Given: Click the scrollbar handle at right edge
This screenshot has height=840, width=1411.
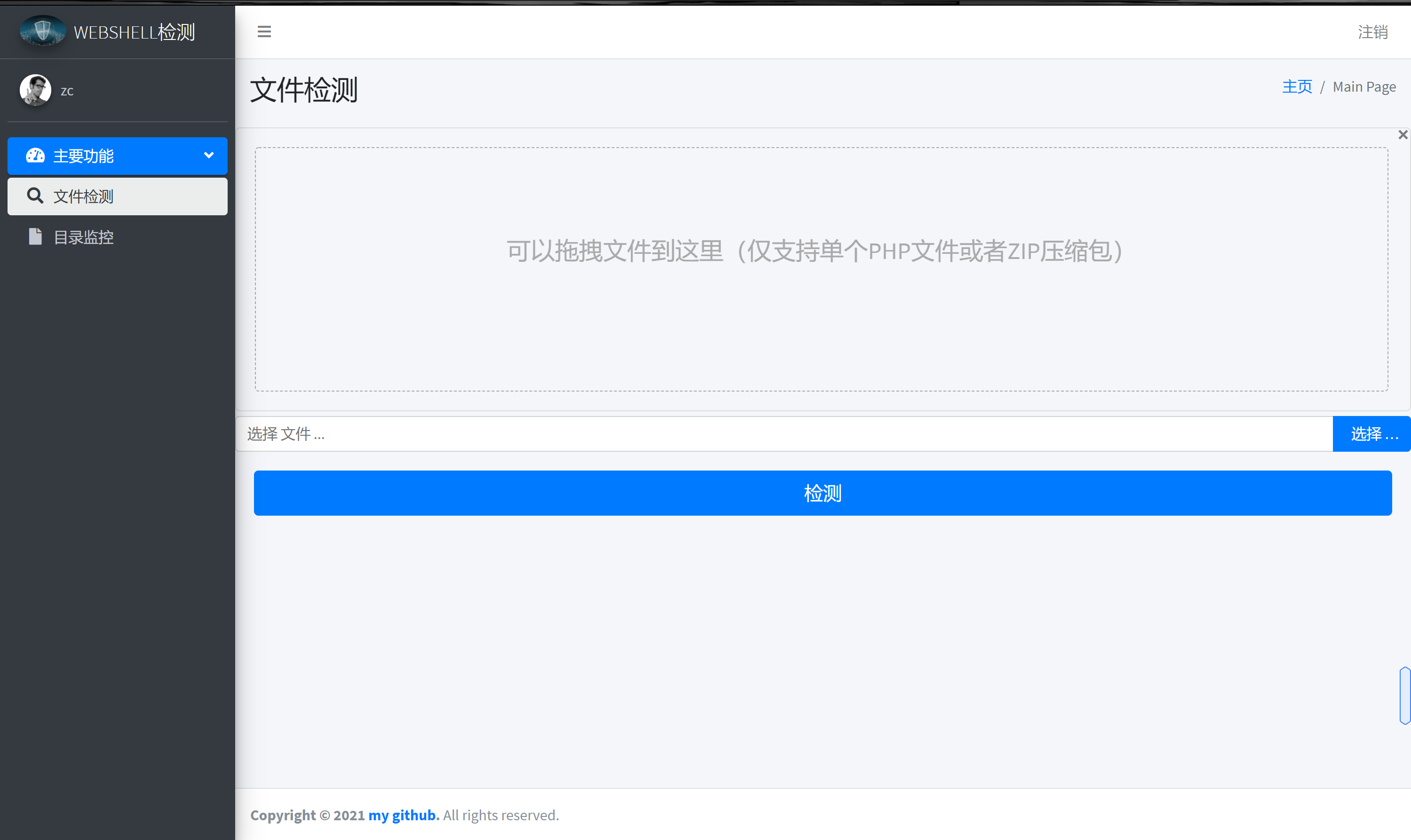Looking at the screenshot, I should (1404, 695).
